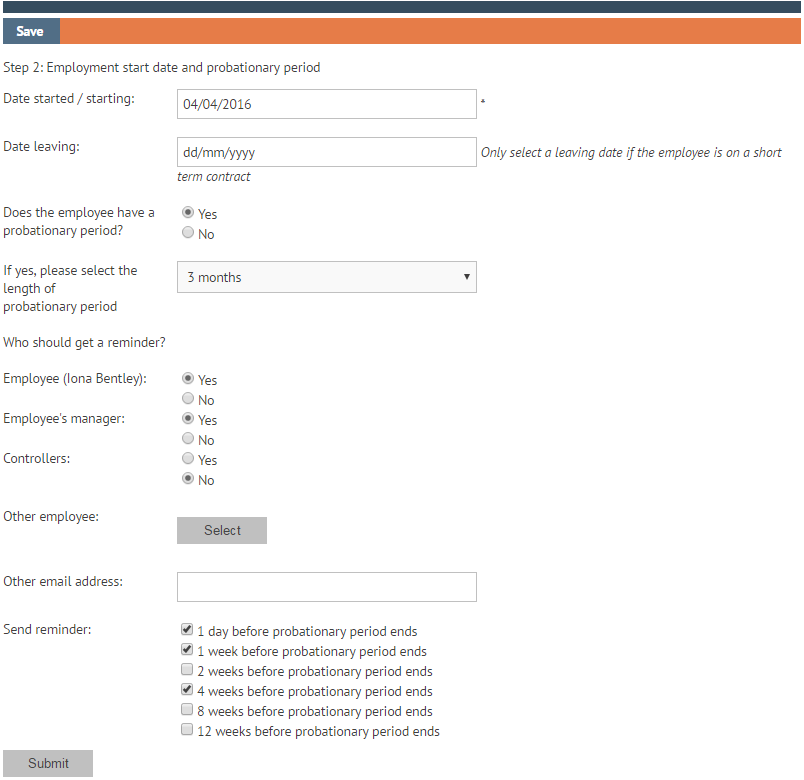Viewport: 804px width, 780px height.
Task: Open the Select dialog for other employee
Action: 221,530
